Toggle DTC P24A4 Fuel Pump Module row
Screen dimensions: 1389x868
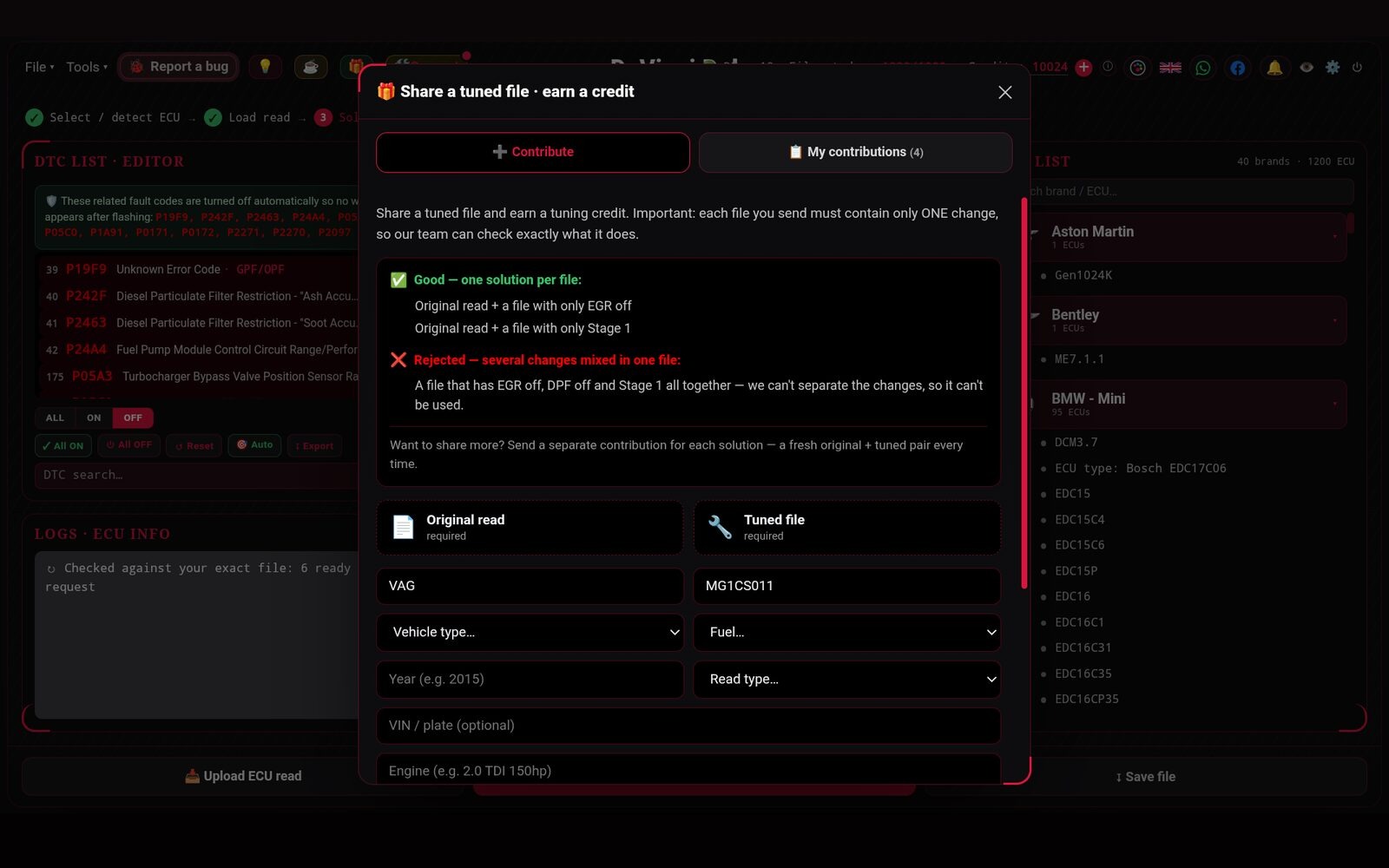[198, 350]
